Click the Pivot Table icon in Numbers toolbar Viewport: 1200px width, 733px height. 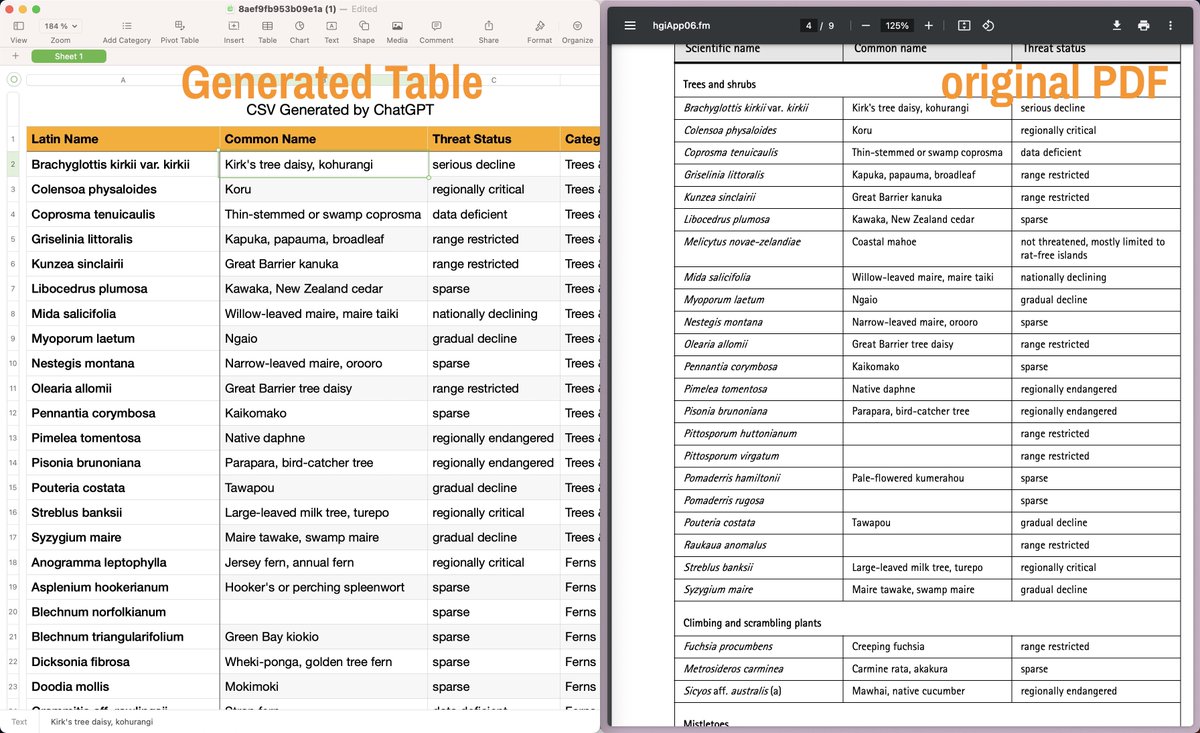[179, 26]
